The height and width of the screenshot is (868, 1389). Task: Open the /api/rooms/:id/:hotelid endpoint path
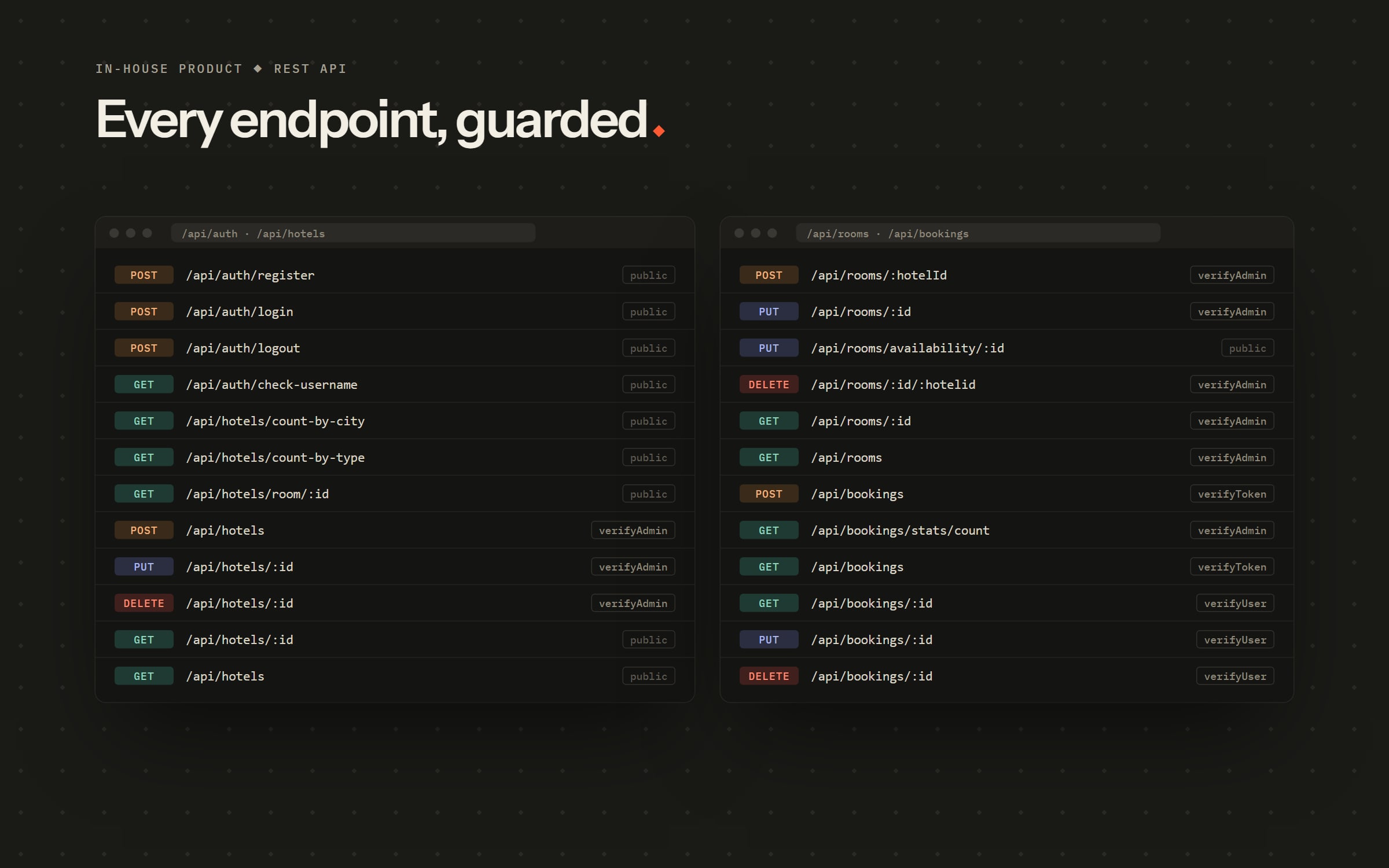coord(893,384)
